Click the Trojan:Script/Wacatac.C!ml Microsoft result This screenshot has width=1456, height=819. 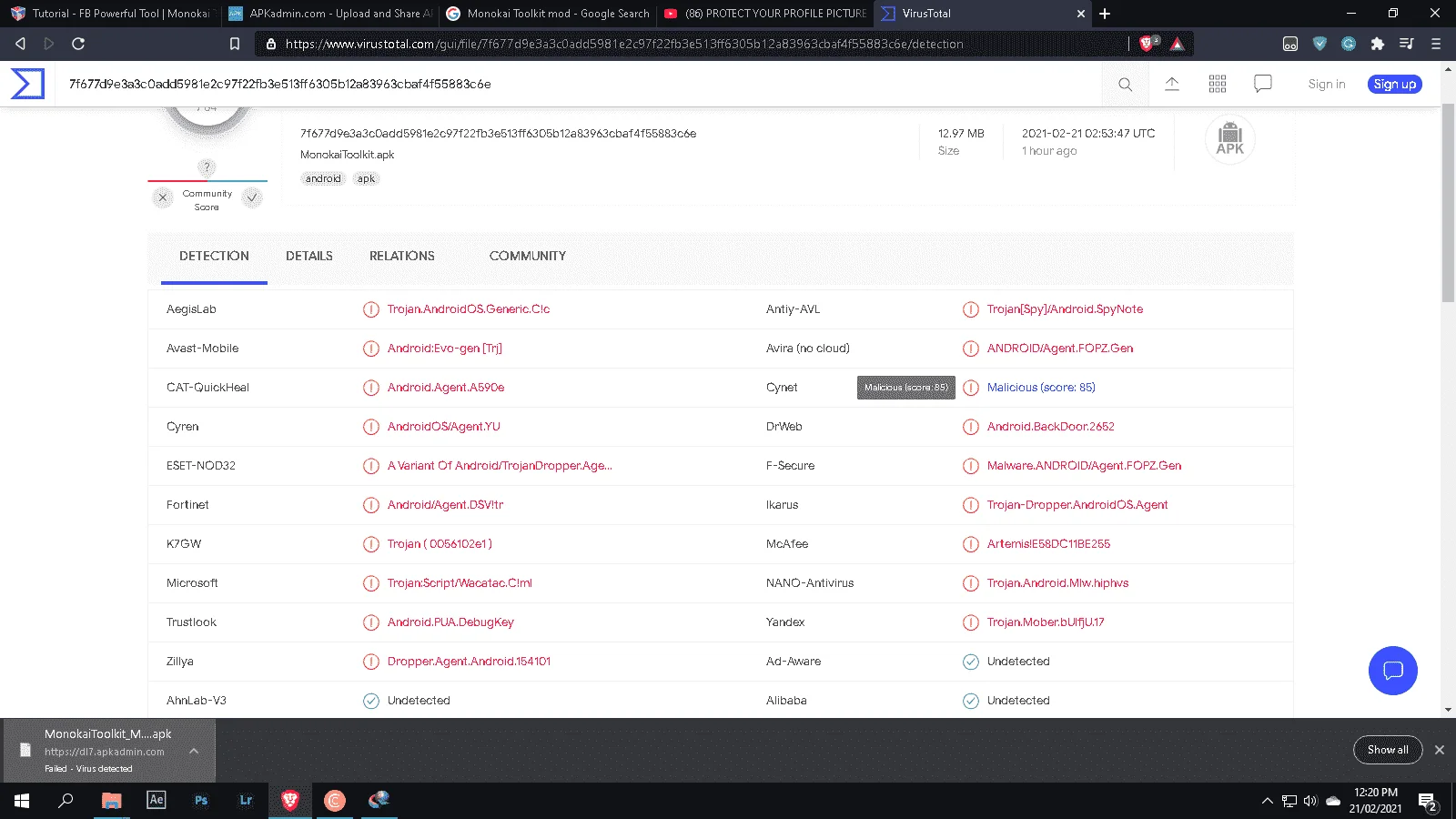[460, 583]
